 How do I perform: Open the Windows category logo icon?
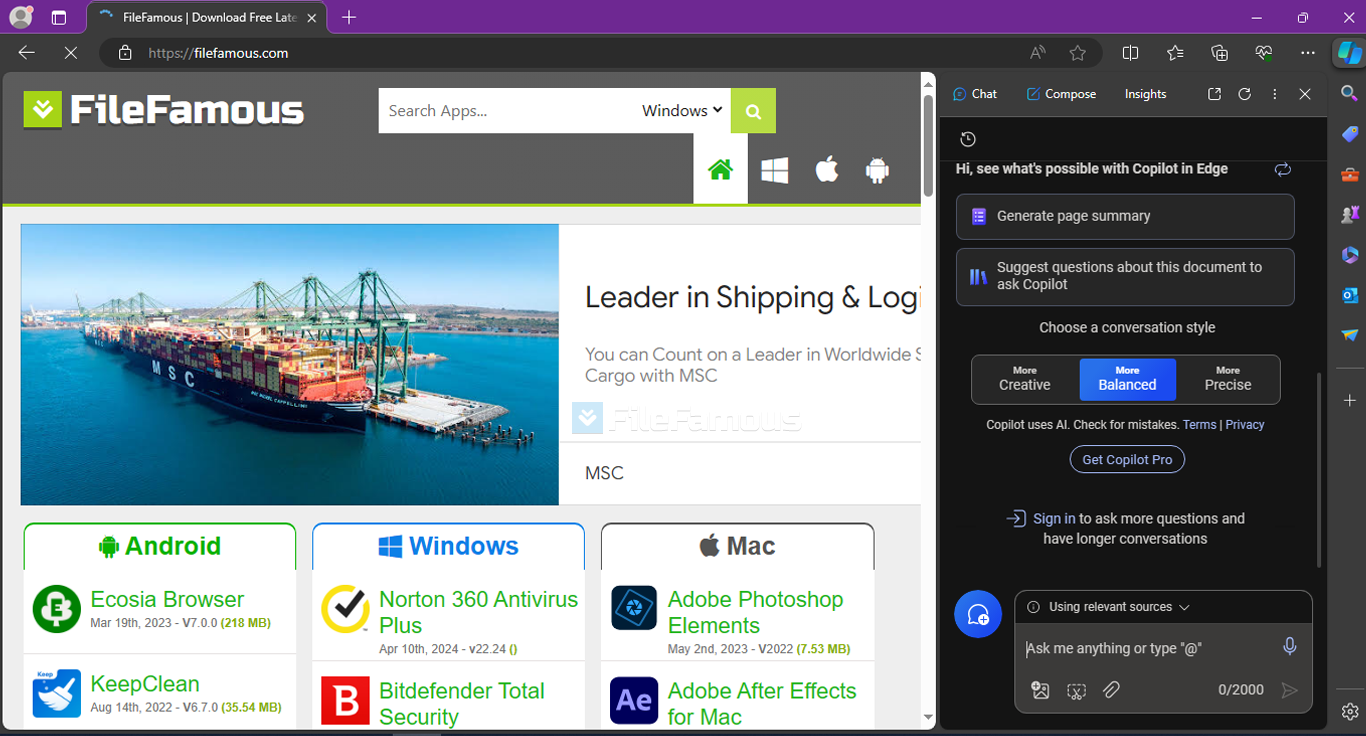click(x=775, y=170)
